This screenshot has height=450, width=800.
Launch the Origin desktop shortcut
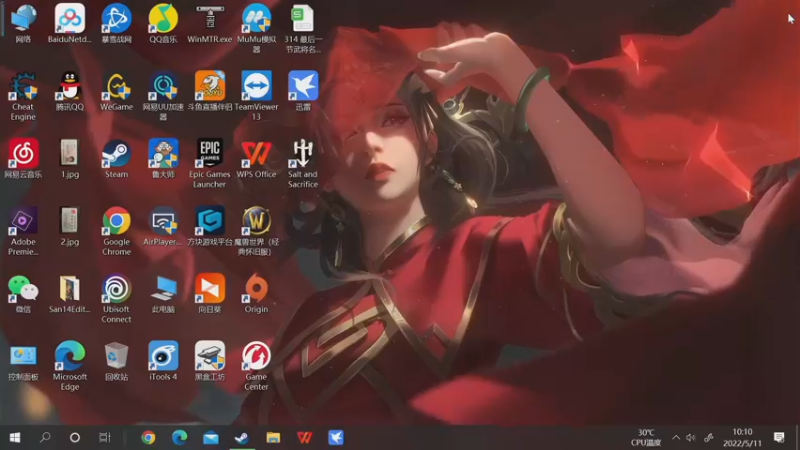[256, 293]
